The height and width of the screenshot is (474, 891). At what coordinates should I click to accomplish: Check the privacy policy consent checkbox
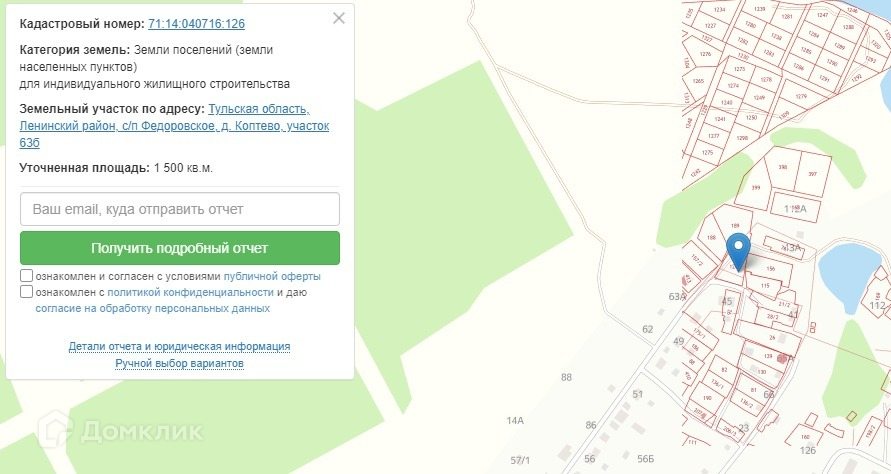(26, 292)
